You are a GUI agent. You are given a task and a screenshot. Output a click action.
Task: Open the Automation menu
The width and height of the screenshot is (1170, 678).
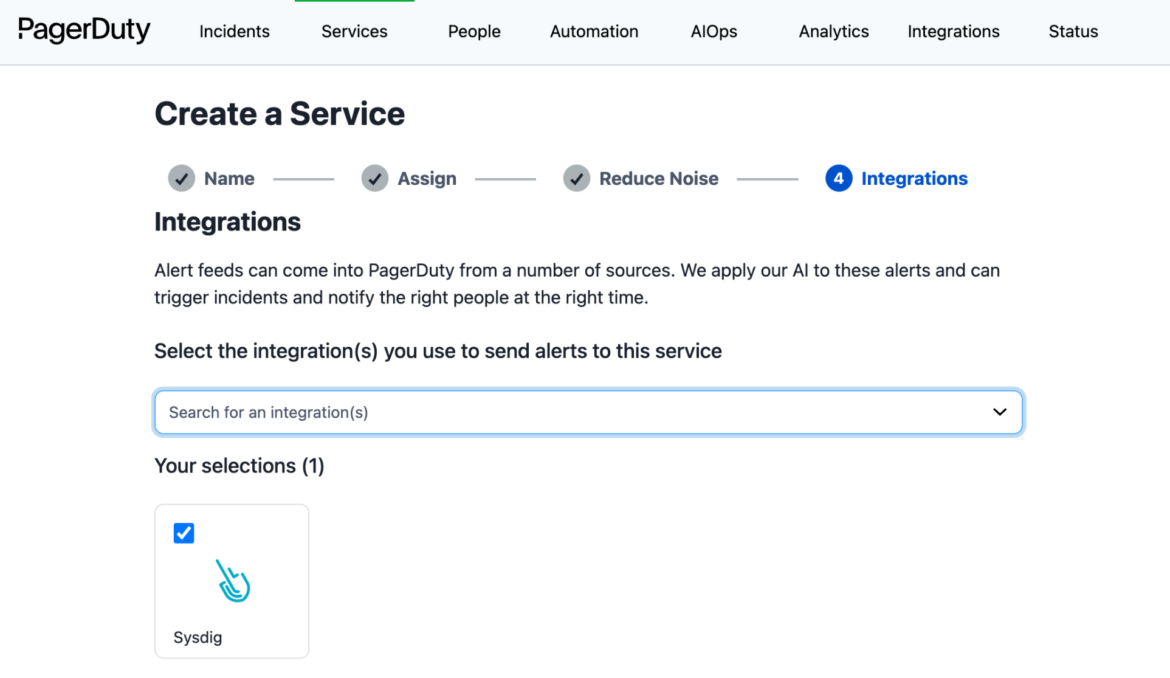tap(594, 31)
